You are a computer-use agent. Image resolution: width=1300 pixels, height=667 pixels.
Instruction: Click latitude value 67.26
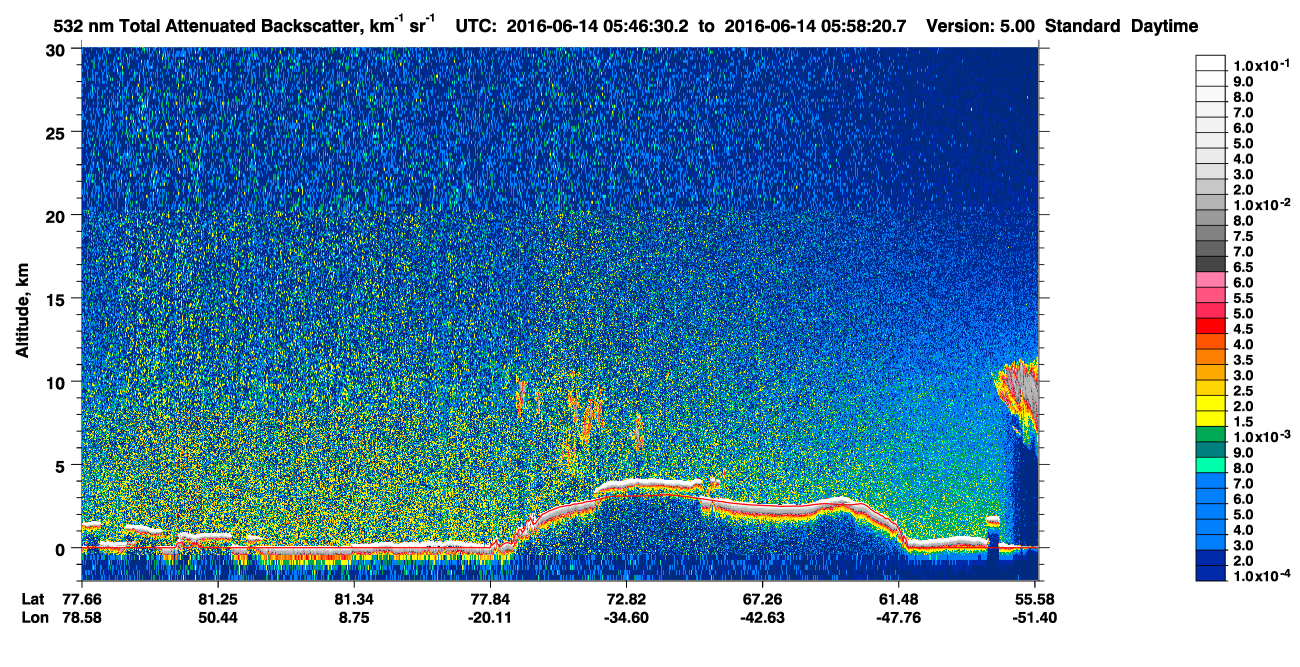(x=762, y=599)
